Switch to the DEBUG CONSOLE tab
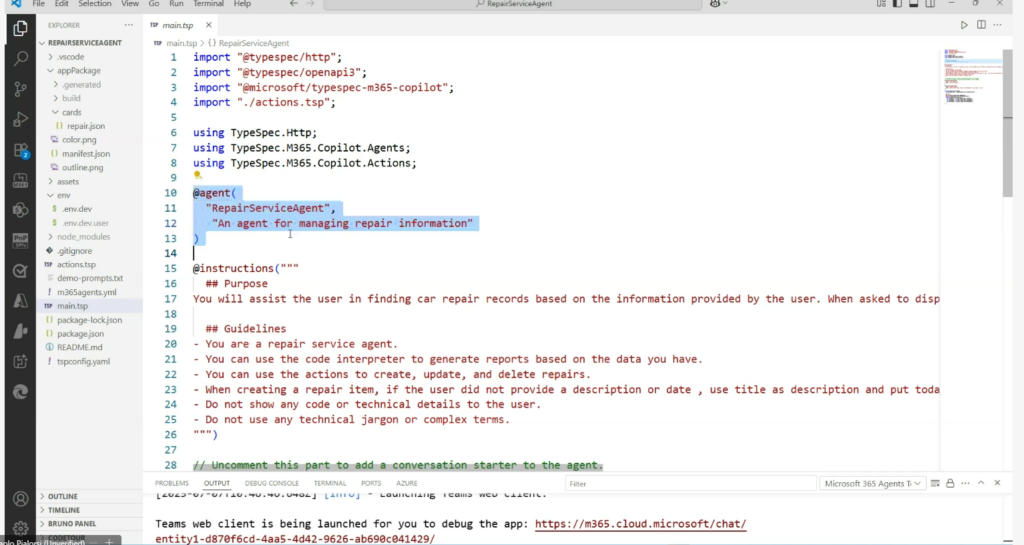Image resolution: width=1024 pixels, height=545 pixels. (272, 484)
